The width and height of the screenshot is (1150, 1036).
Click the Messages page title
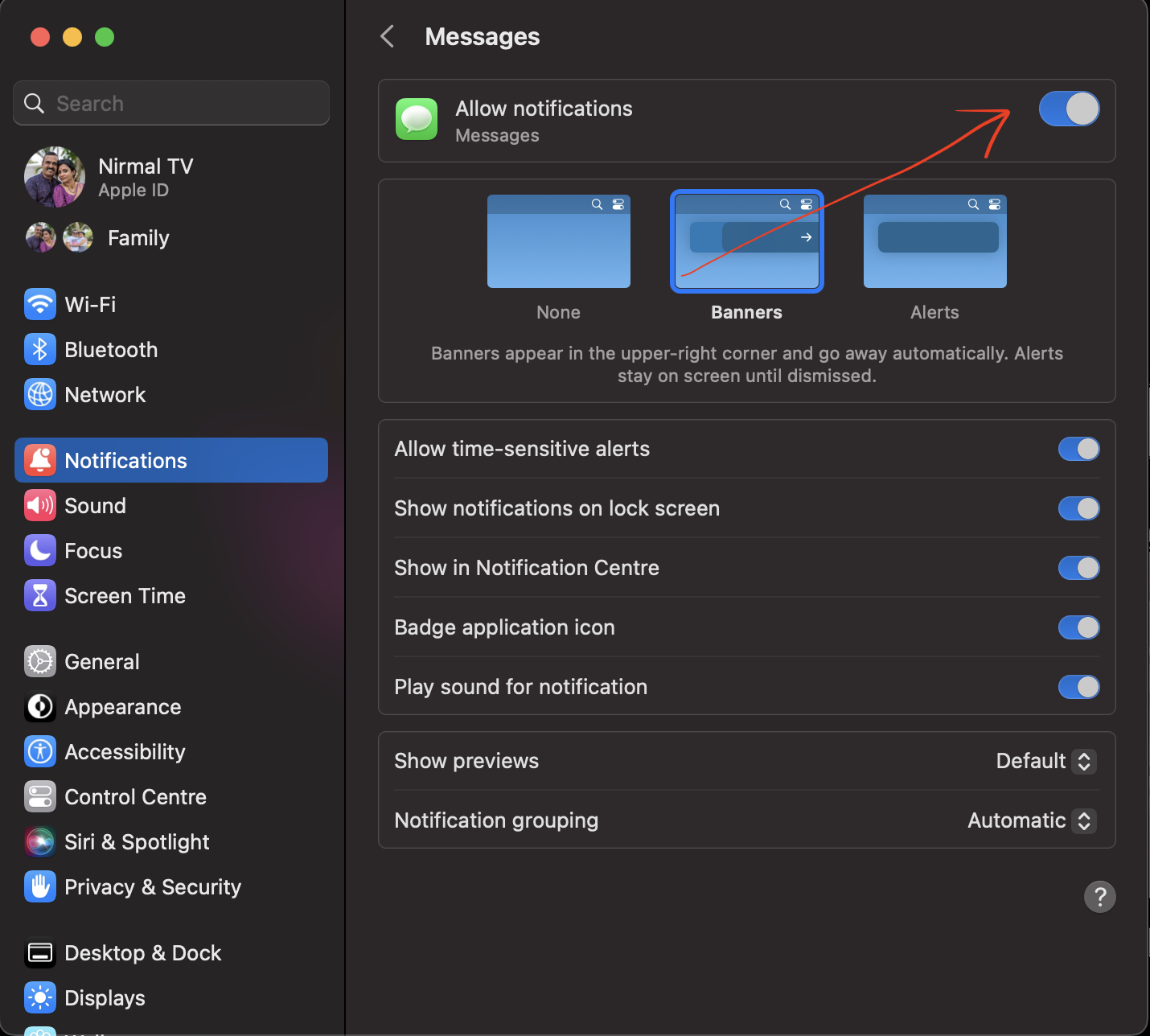point(483,36)
